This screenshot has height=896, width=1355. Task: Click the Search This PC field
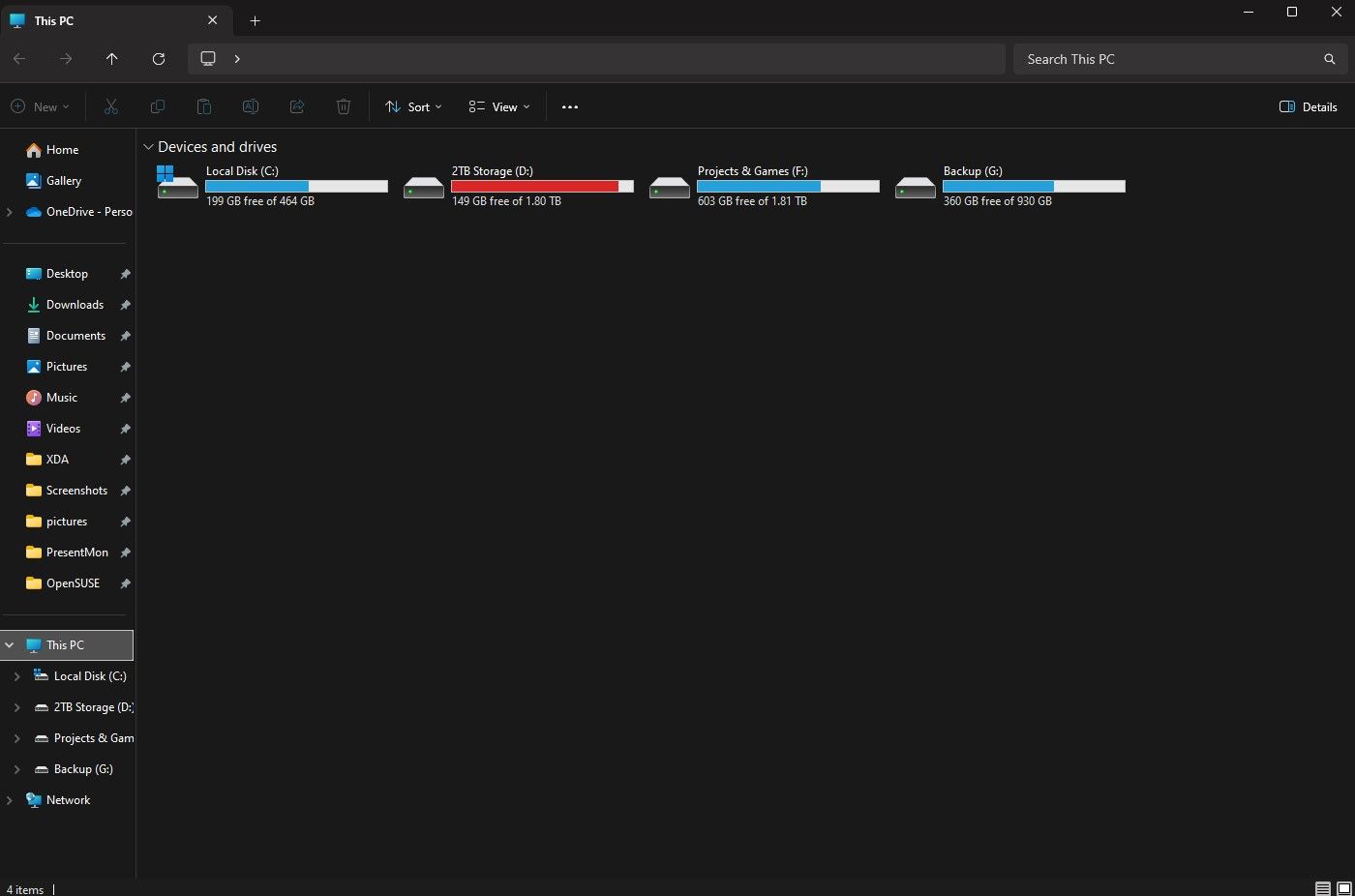click(1180, 59)
